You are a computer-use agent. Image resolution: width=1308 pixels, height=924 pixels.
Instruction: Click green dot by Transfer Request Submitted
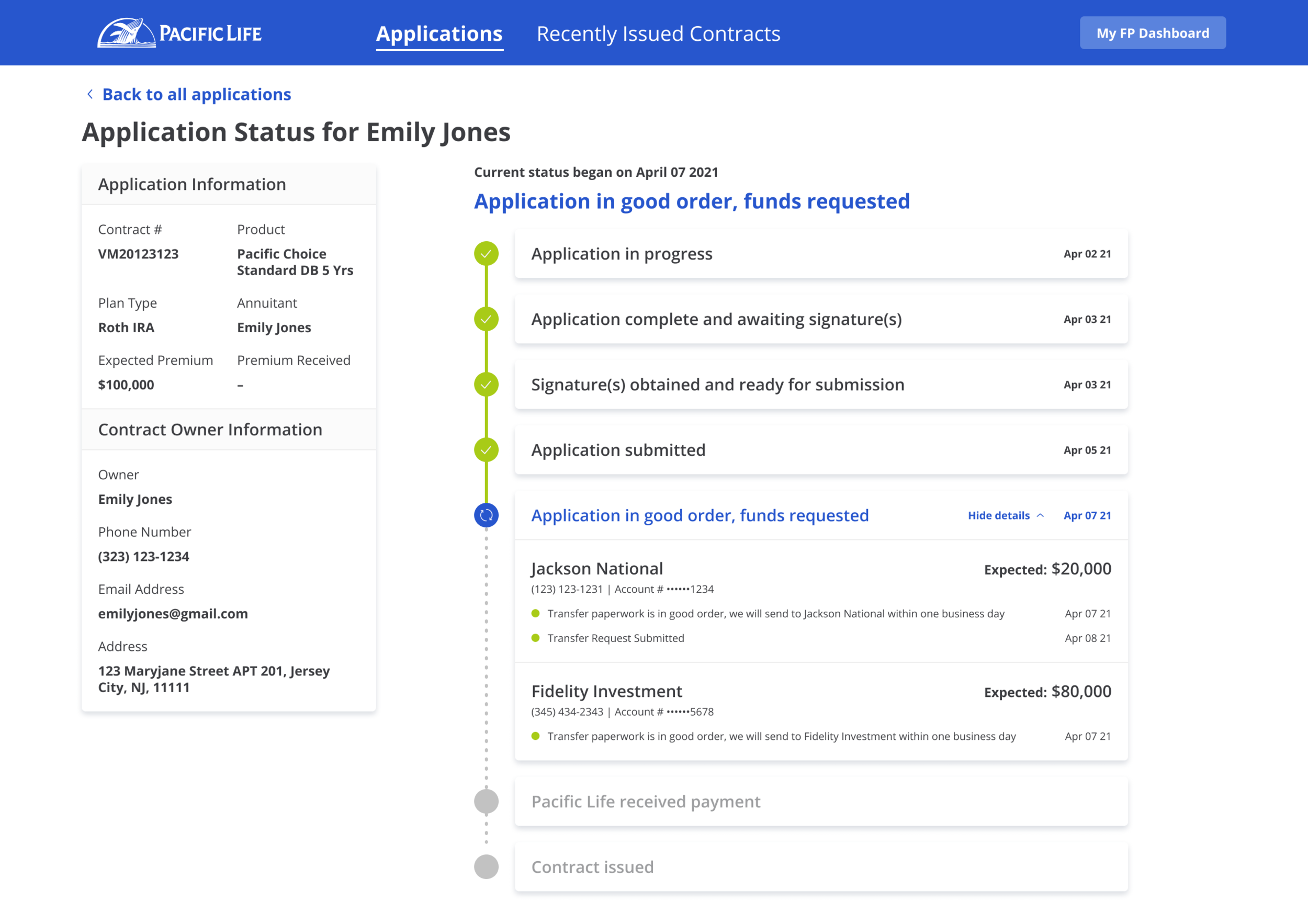[x=535, y=638]
